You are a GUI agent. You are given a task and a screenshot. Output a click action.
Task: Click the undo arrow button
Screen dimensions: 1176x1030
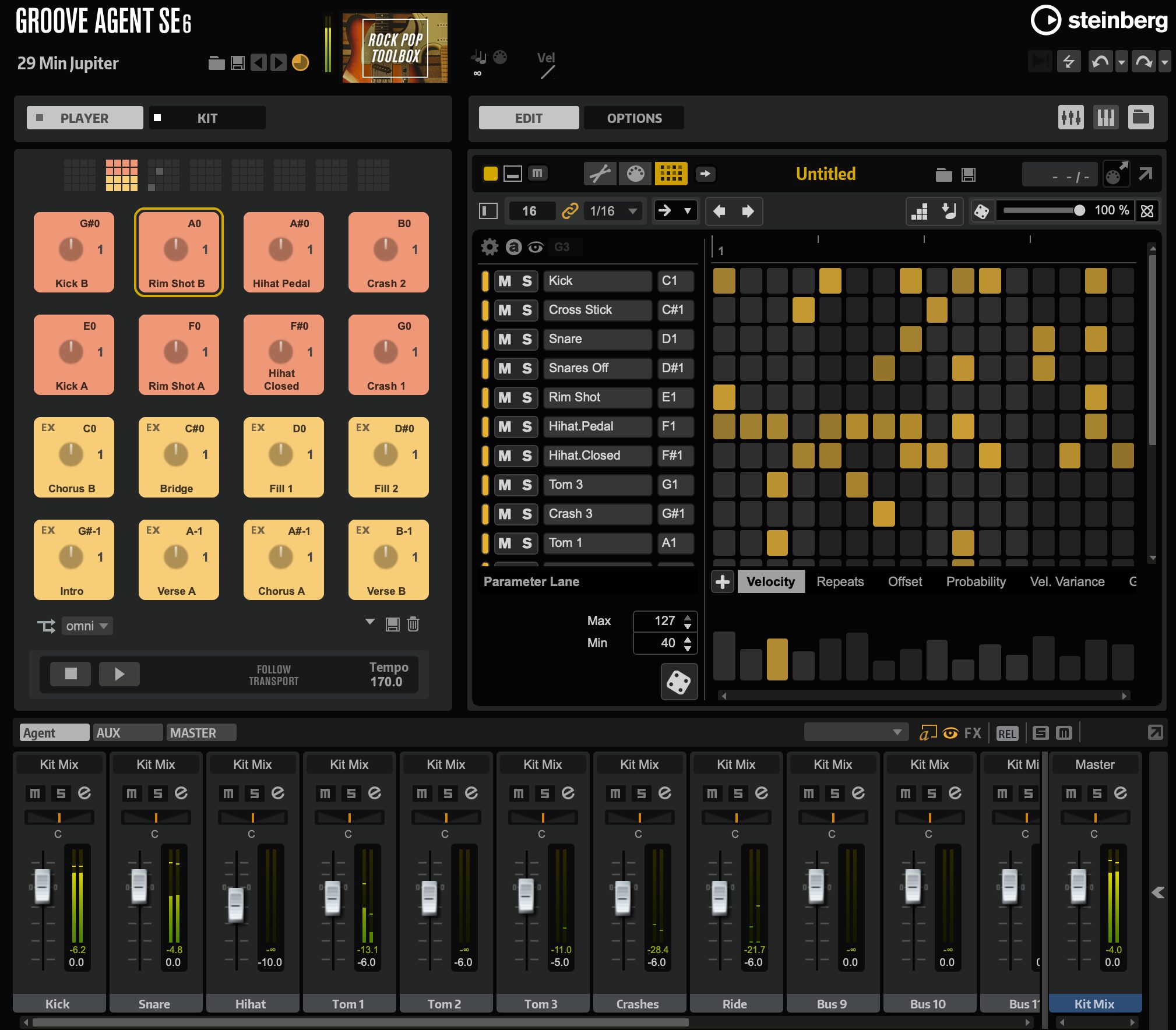click(1100, 62)
